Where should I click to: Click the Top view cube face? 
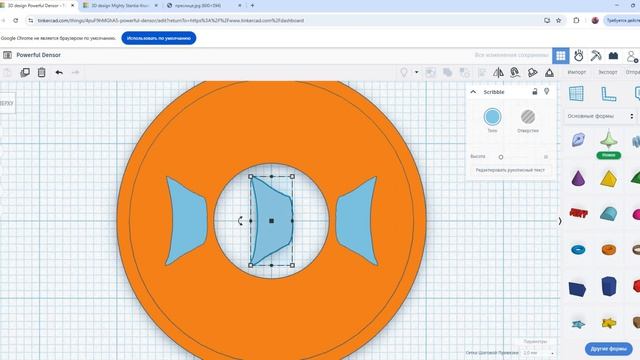click(7, 103)
